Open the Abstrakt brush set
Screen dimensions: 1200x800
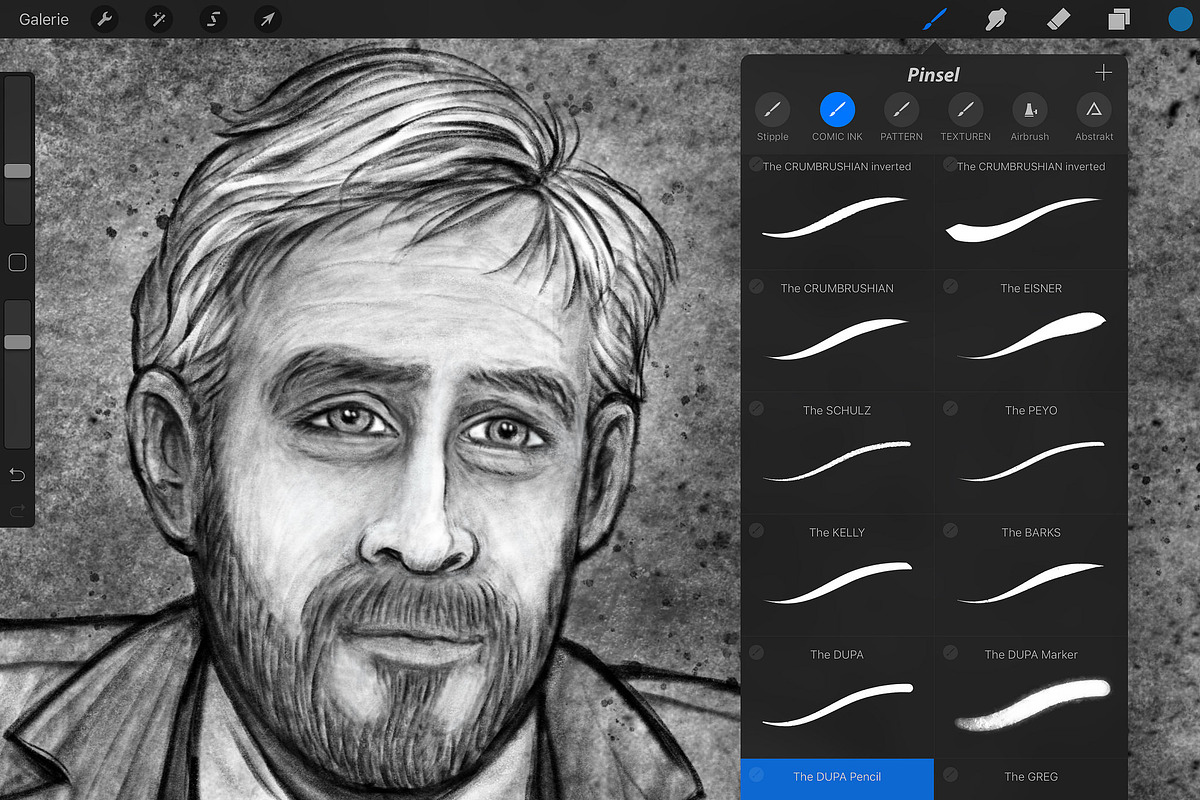(x=1094, y=117)
